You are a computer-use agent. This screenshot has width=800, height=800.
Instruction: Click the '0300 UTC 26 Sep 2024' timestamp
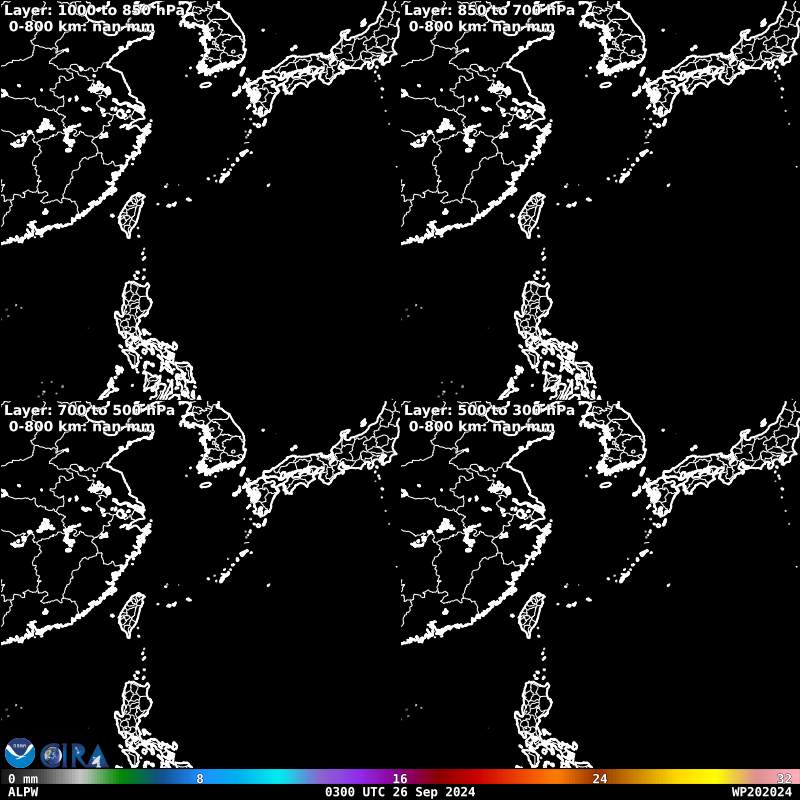click(x=400, y=792)
